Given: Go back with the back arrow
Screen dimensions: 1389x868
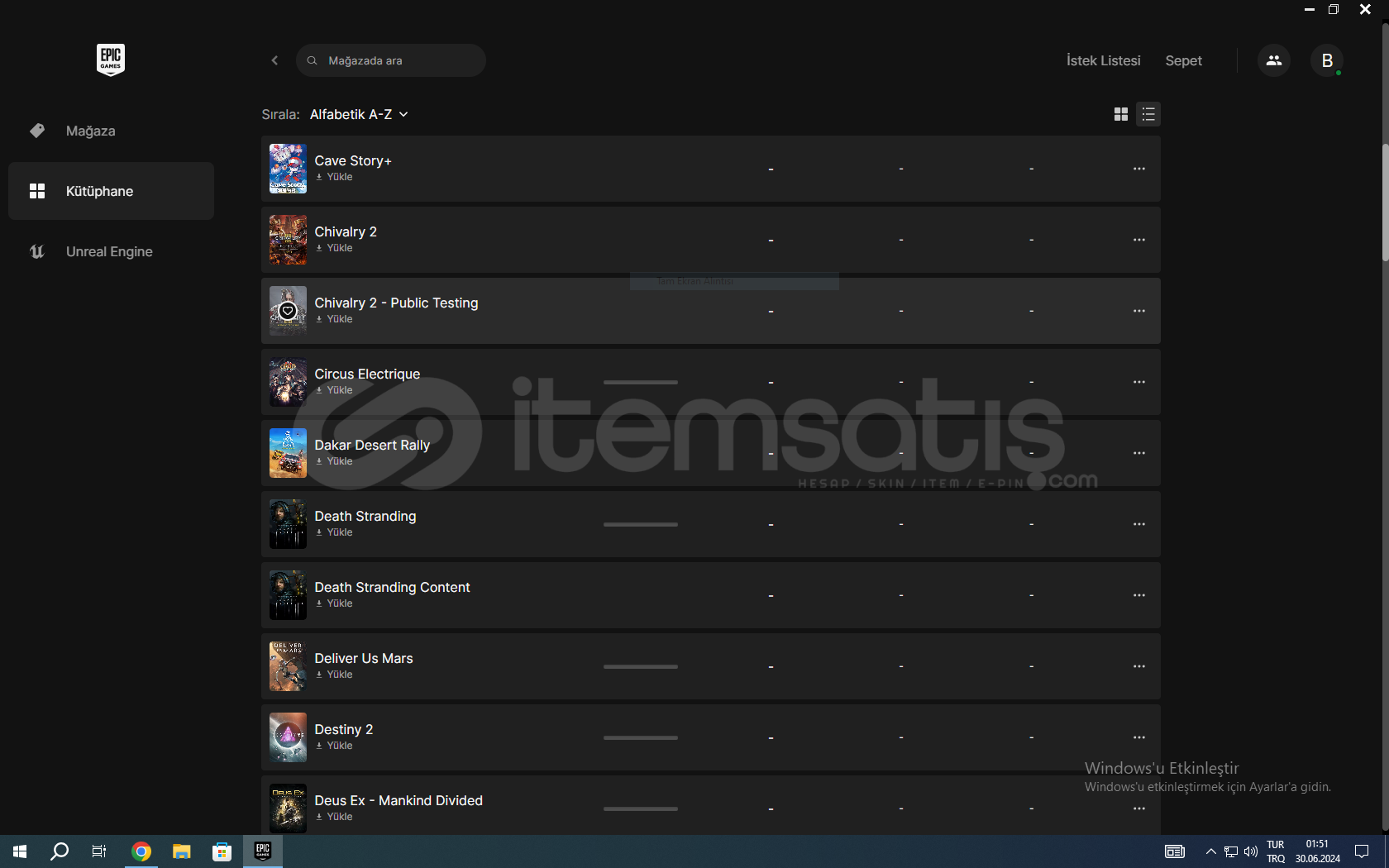Looking at the screenshot, I should tap(274, 60).
